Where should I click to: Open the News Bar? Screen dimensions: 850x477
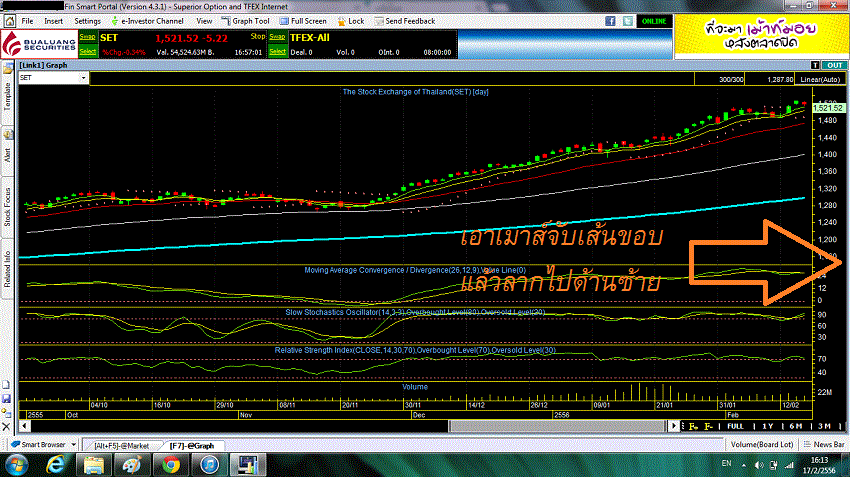point(825,444)
